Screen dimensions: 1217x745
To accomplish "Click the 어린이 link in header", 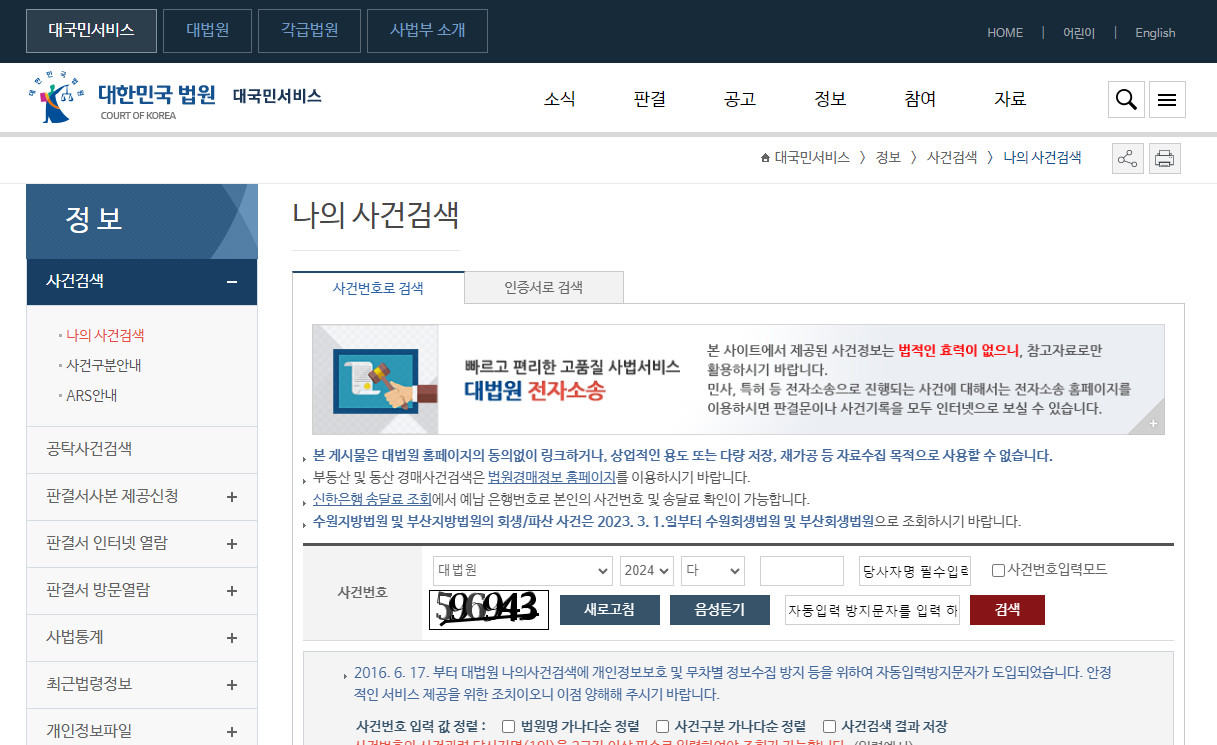I will (1079, 33).
